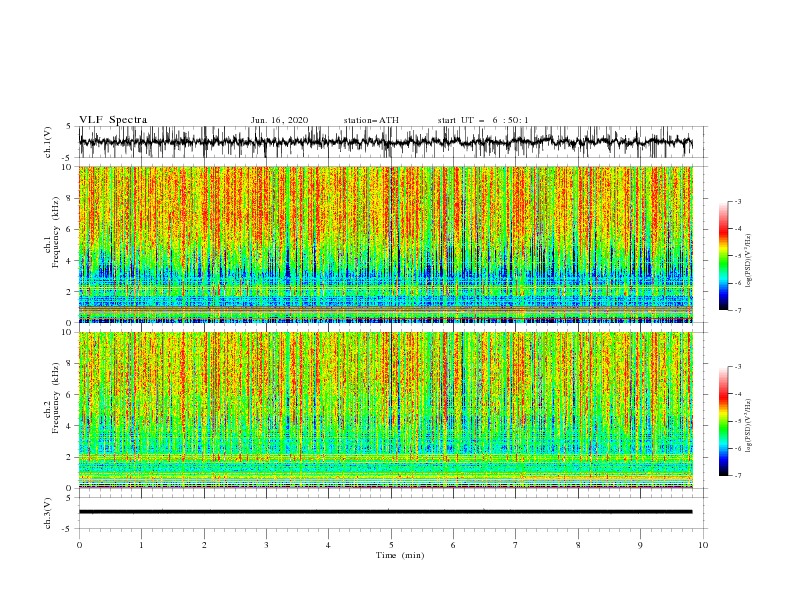The width and height of the screenshot is (792, 612).
Task: Click the "10" tick on the time axis
Action: click(x=703, y=545)
